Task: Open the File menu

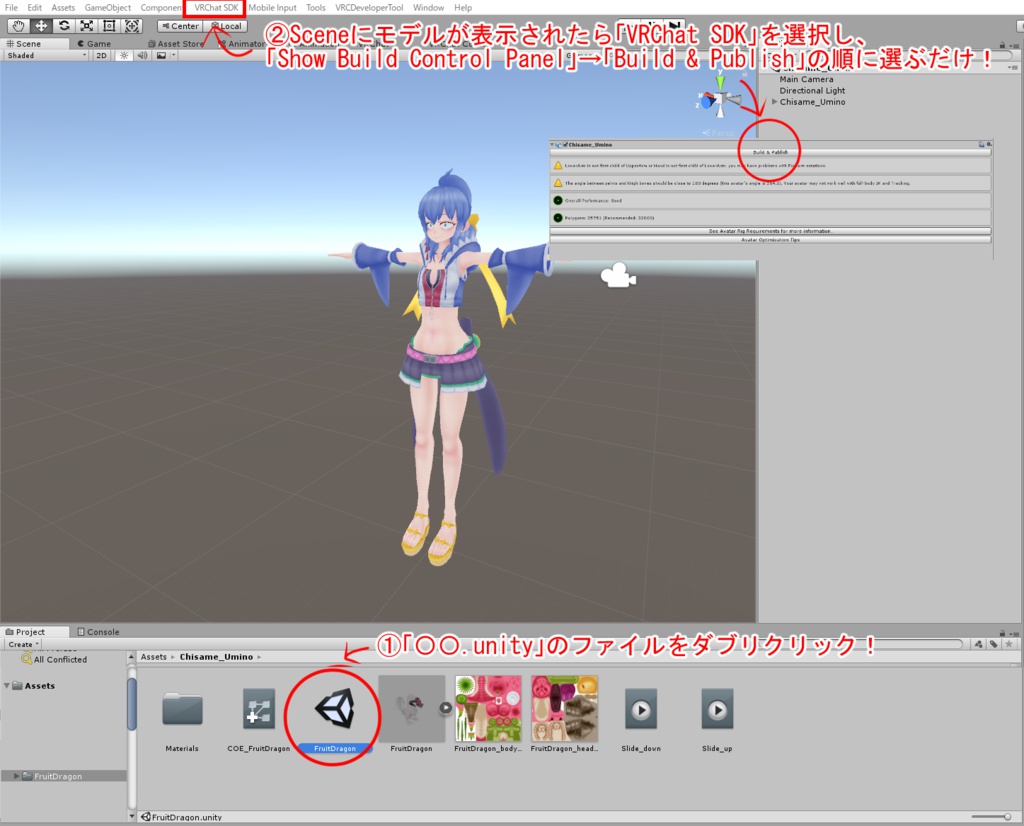Action: coord(12,8)
